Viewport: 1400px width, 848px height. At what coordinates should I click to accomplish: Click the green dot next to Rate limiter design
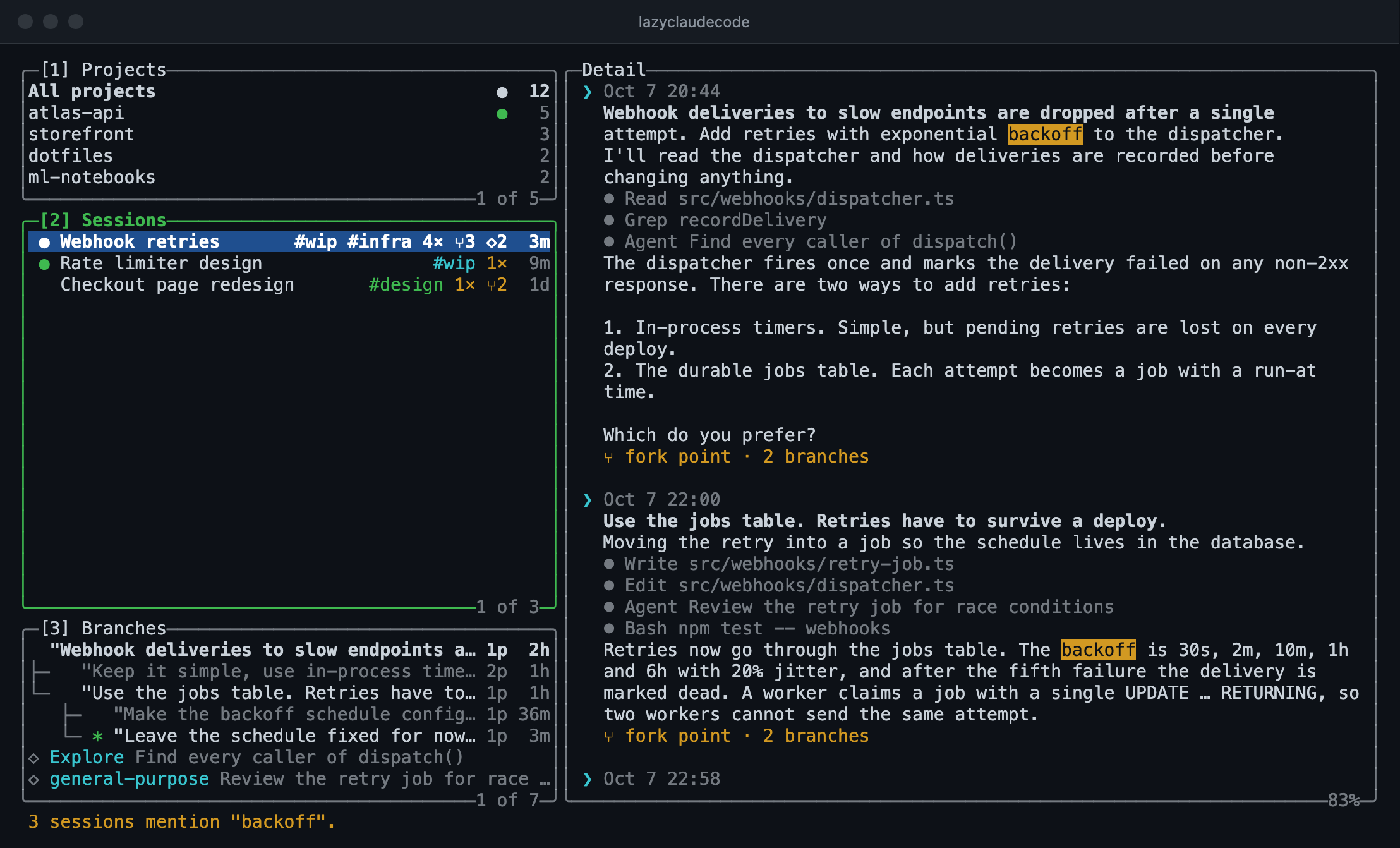(44, 264)
